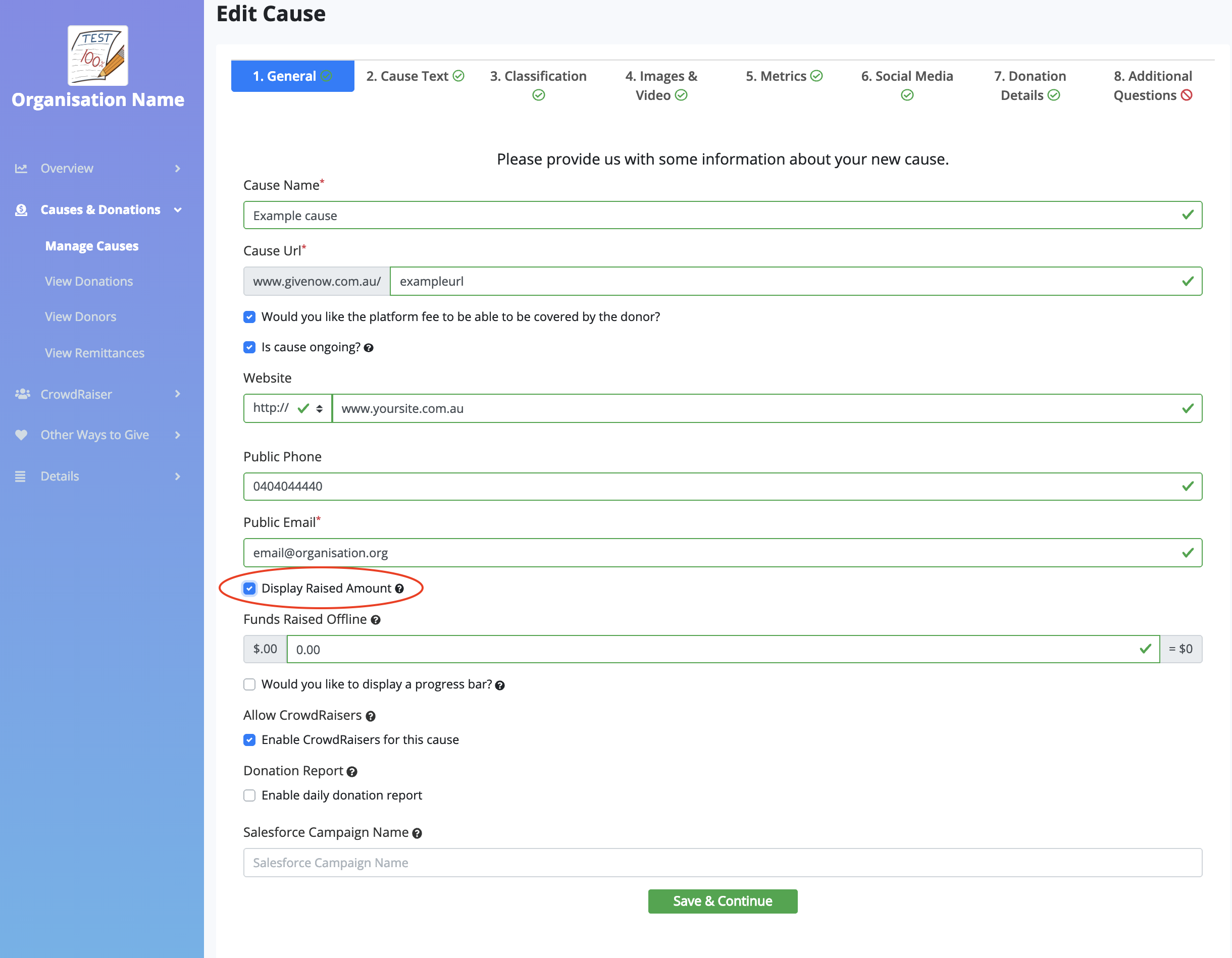Open the 4. Images & Video tab
The width and height of the screenshot is (1232, 958).
point(661,85)
